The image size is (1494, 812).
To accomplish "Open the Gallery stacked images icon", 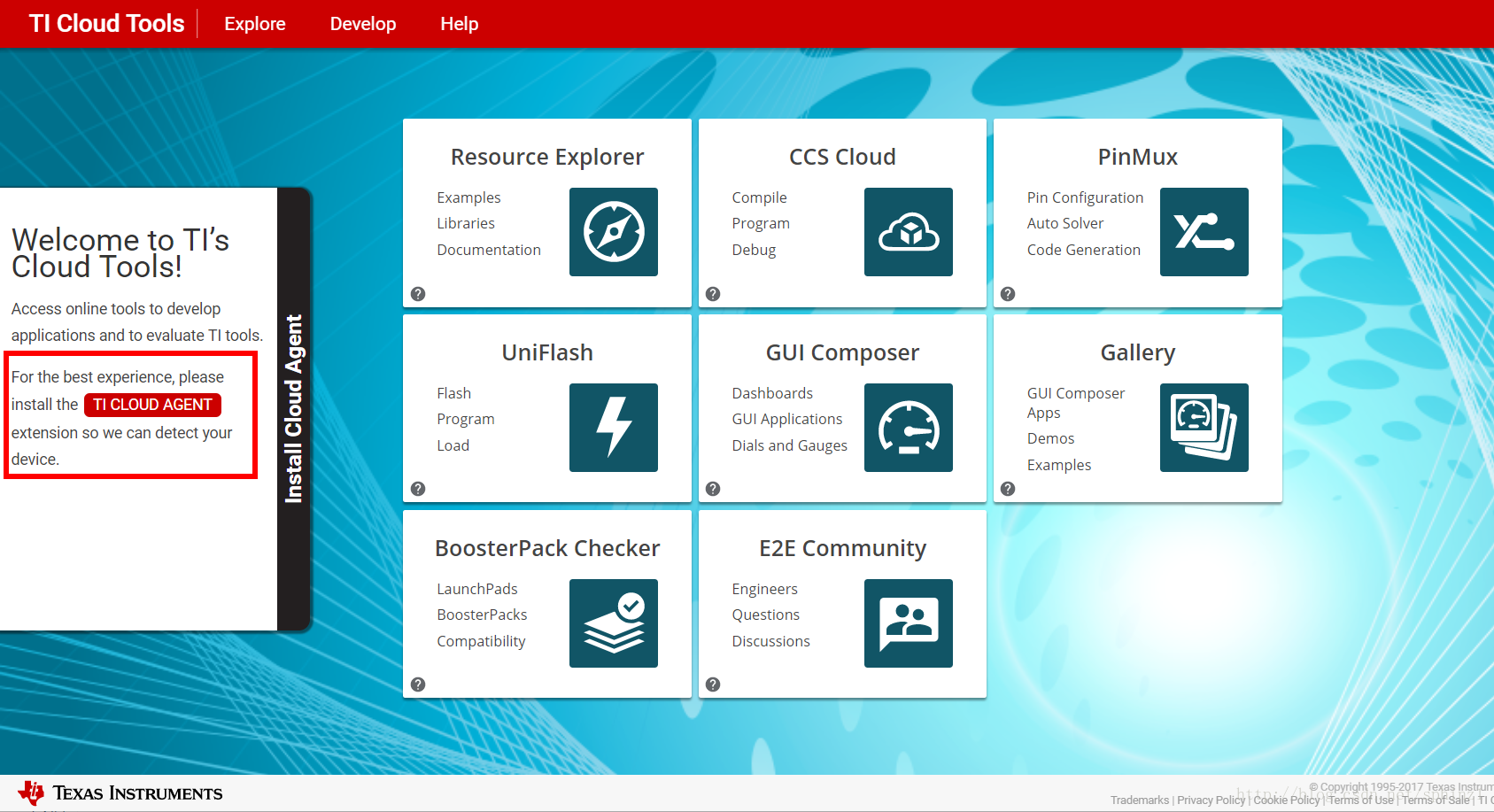I will click(1204, 428).
